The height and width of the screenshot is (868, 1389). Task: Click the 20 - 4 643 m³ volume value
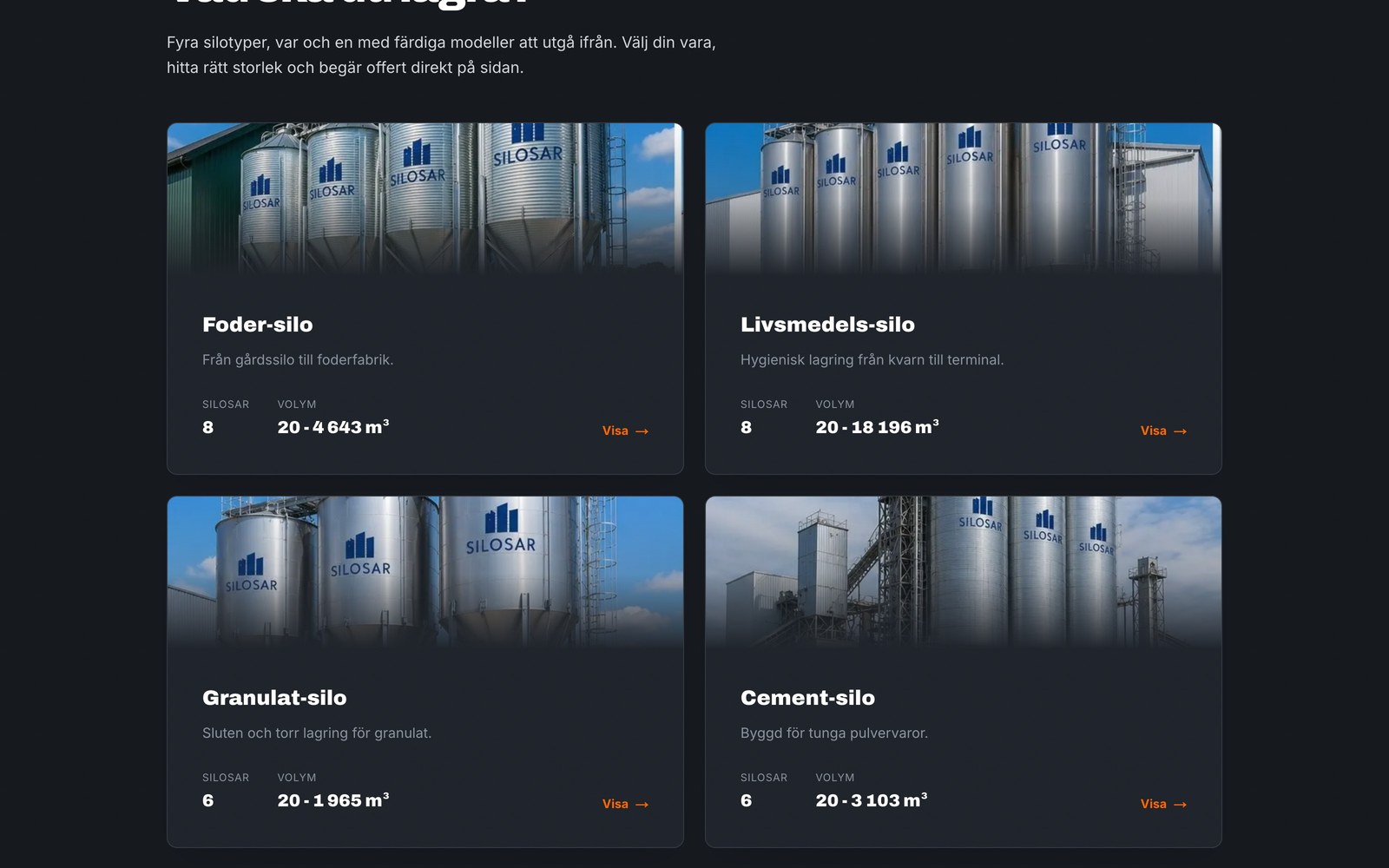tap(333, 427)
